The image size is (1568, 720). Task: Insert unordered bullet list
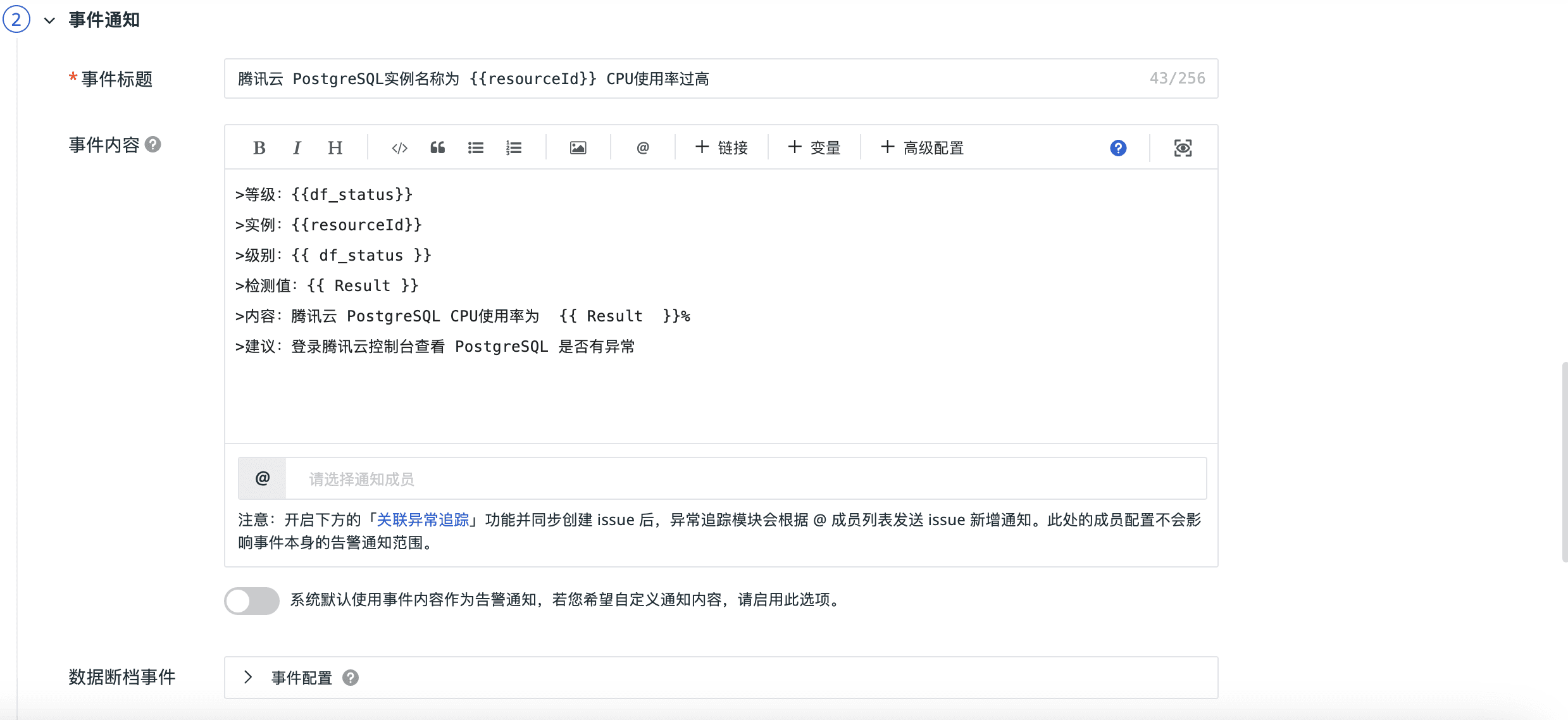pos(475,148)
